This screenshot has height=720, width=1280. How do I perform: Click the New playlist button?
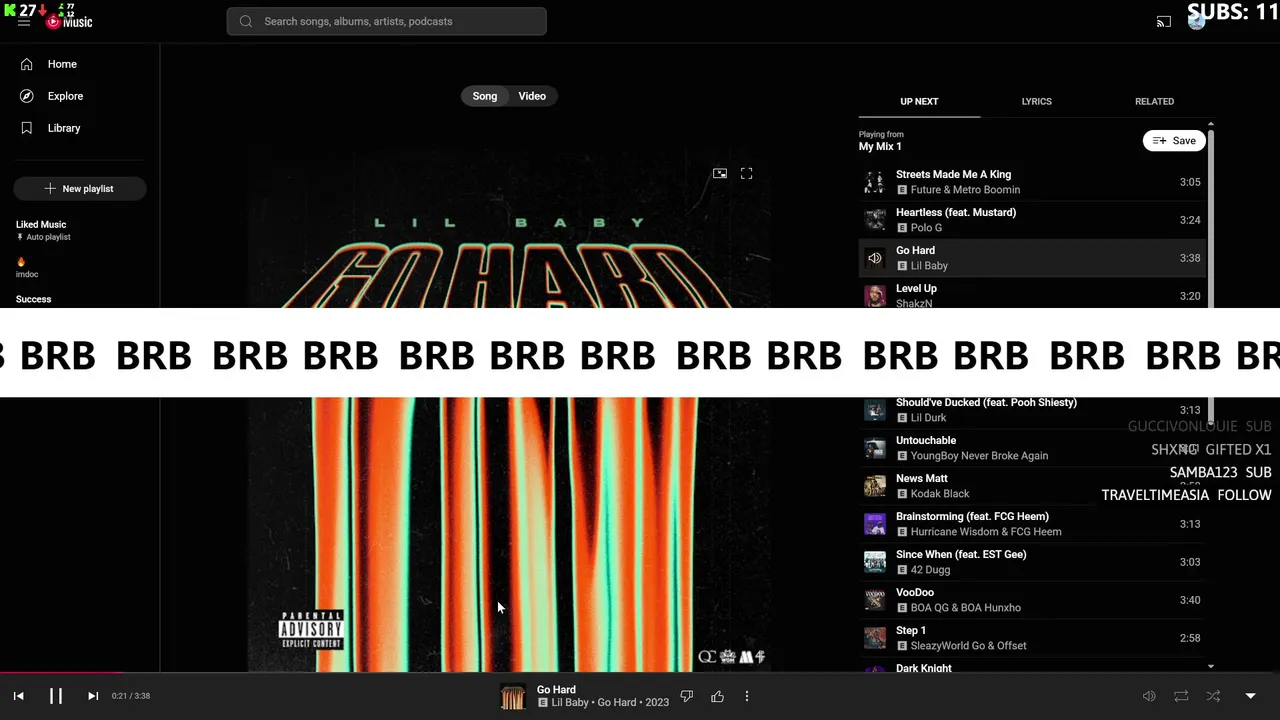[x=80, y=188]
